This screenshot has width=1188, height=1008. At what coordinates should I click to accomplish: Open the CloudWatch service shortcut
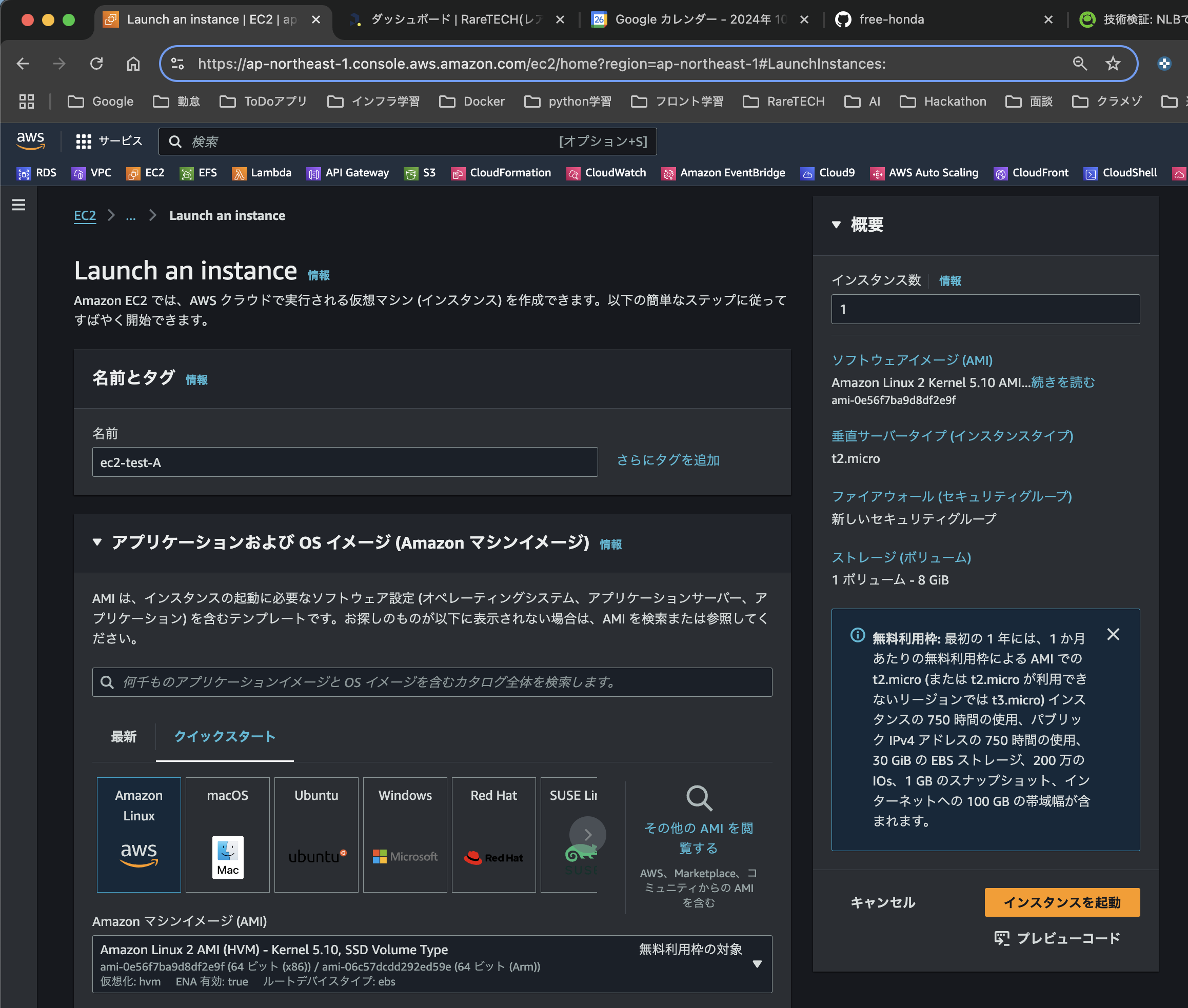pos(606,173)
